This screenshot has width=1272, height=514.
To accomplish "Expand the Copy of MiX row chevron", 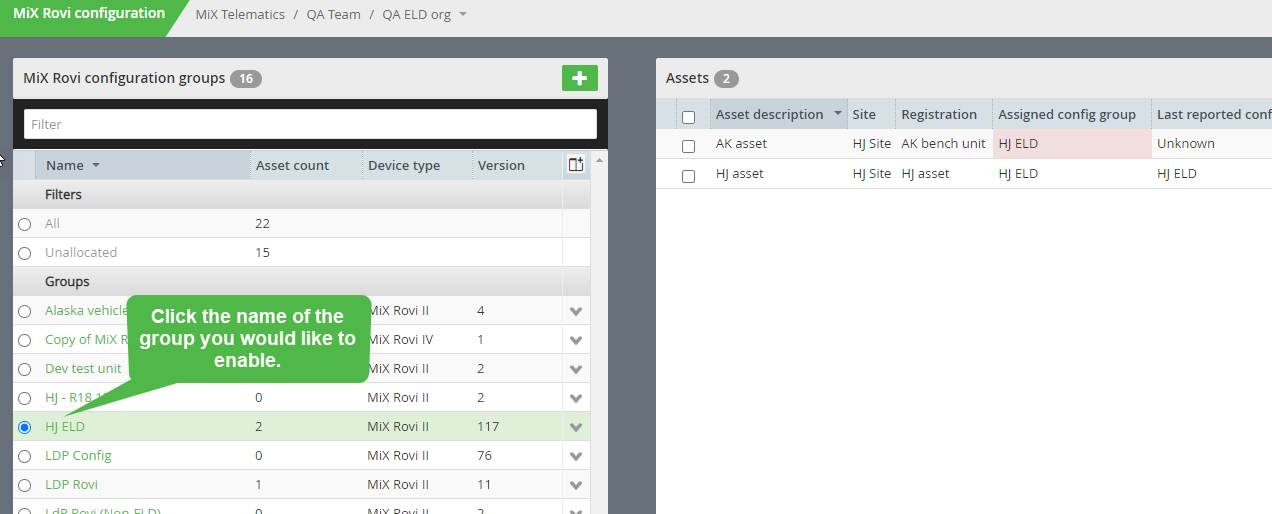I will [x=576, y=340].
